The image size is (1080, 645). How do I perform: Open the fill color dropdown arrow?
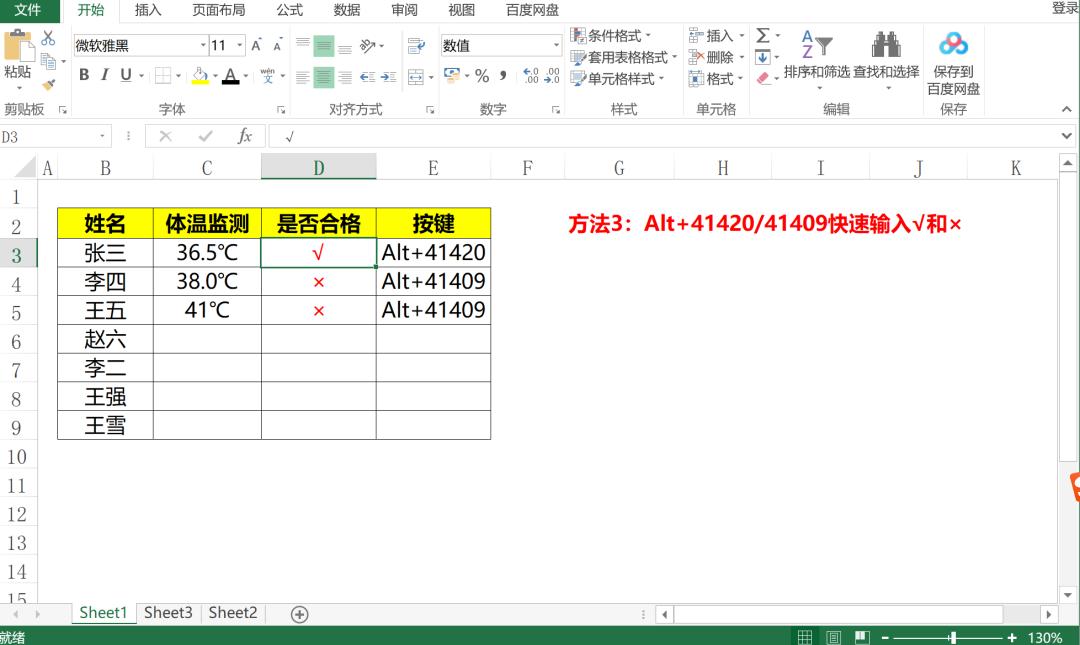point(215,76)
